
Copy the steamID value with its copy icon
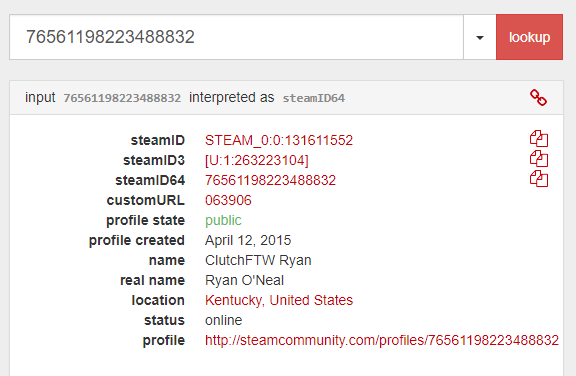539,139
